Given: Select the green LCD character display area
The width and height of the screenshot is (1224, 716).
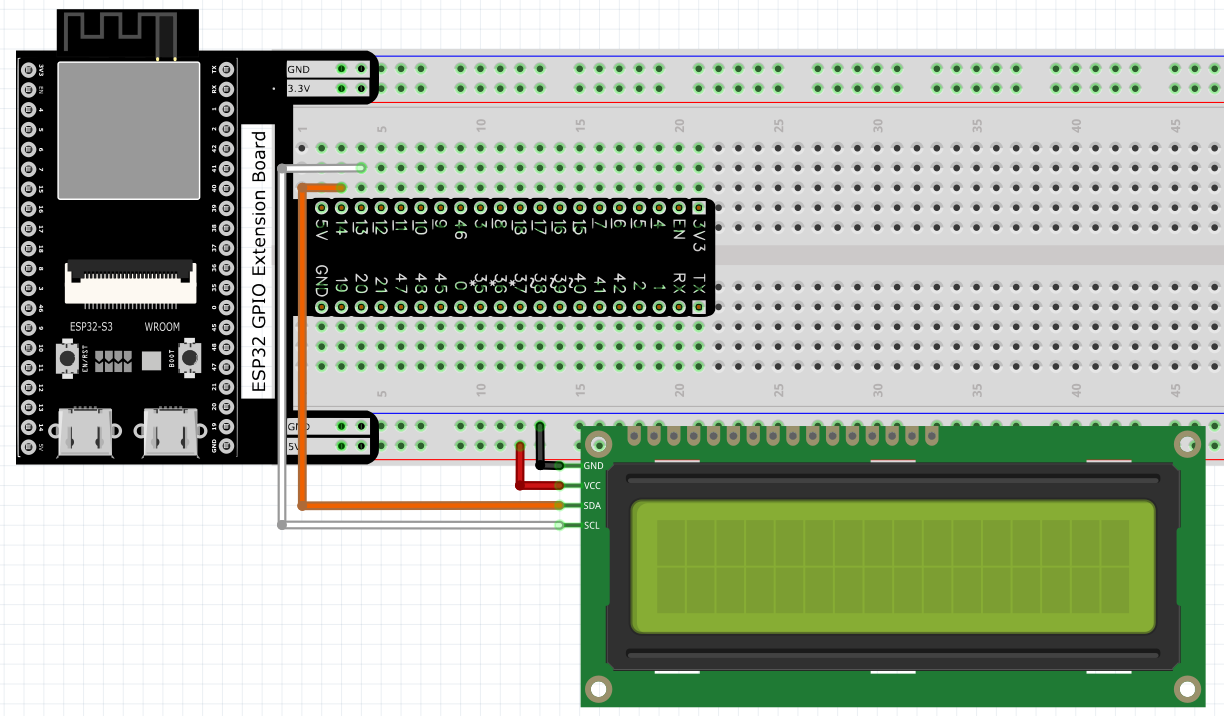Looking at the screenshot, I should click(893, 567).
